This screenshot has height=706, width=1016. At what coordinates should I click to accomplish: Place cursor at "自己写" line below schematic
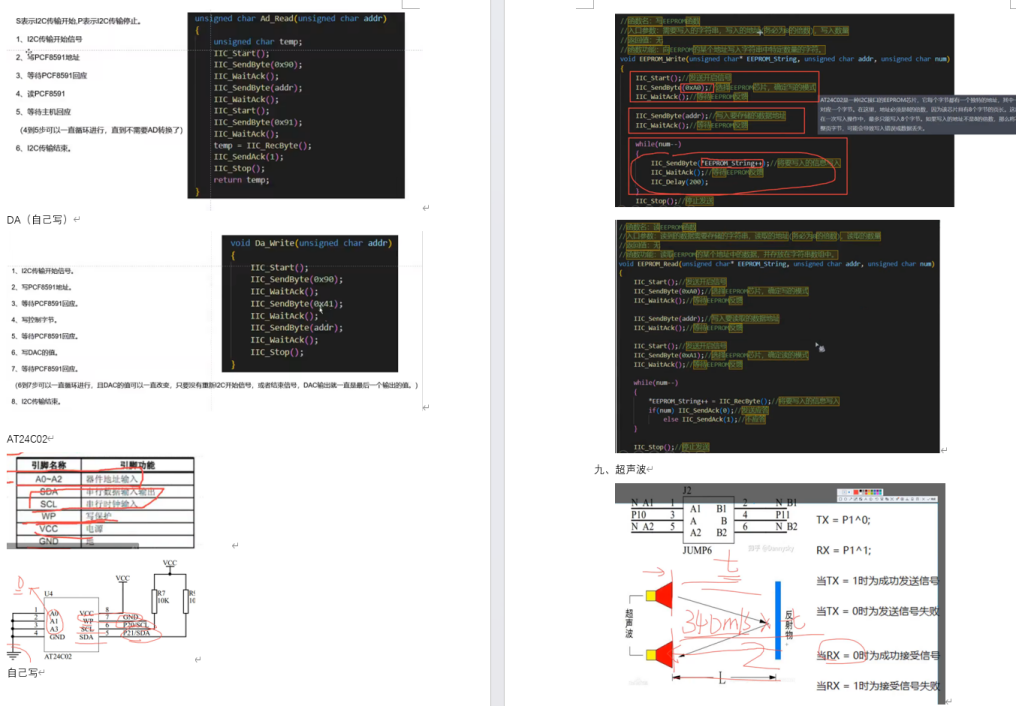click(23, 673)
